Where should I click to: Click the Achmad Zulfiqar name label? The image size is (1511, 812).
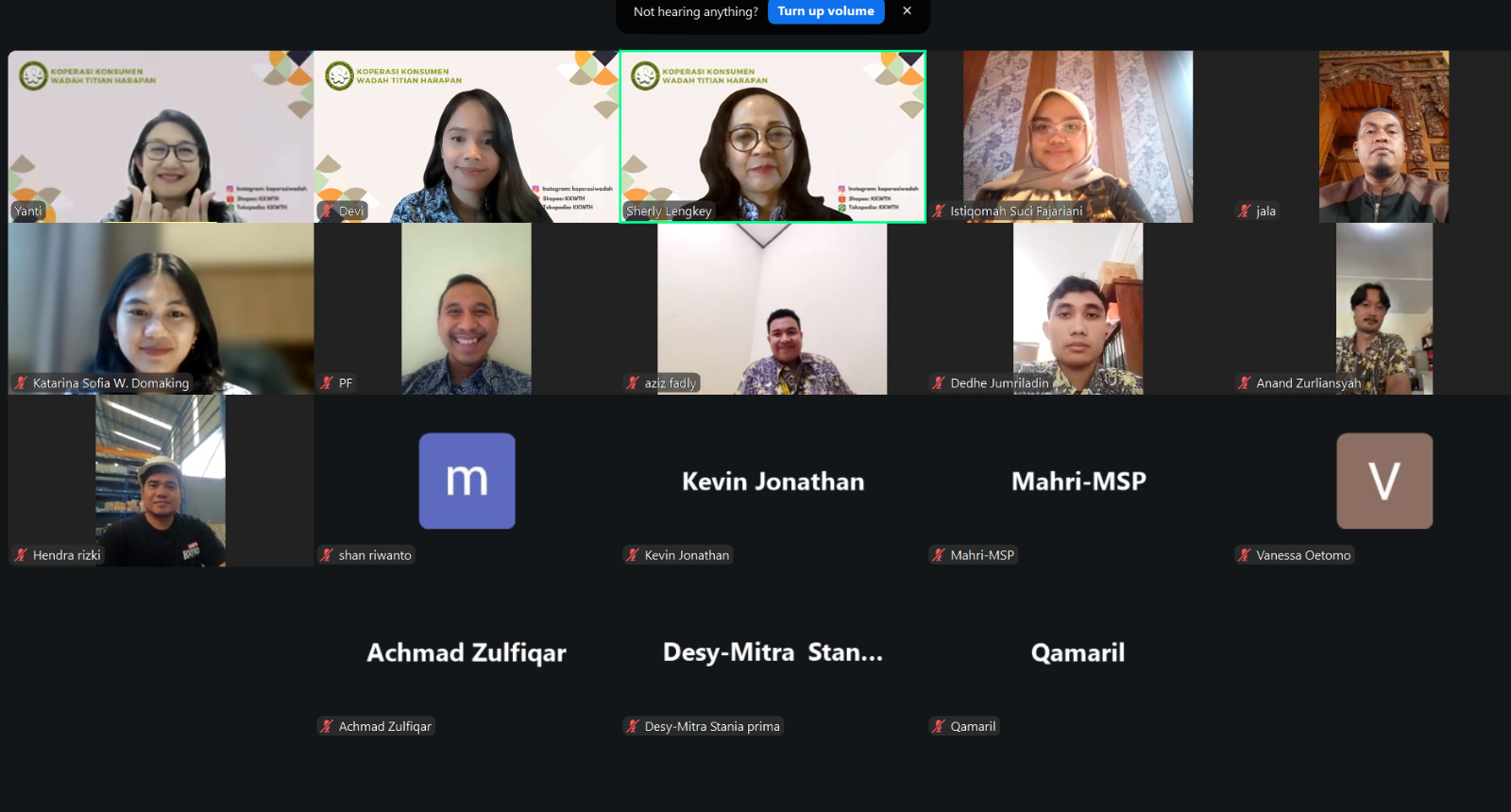click(x=384, y=726)
